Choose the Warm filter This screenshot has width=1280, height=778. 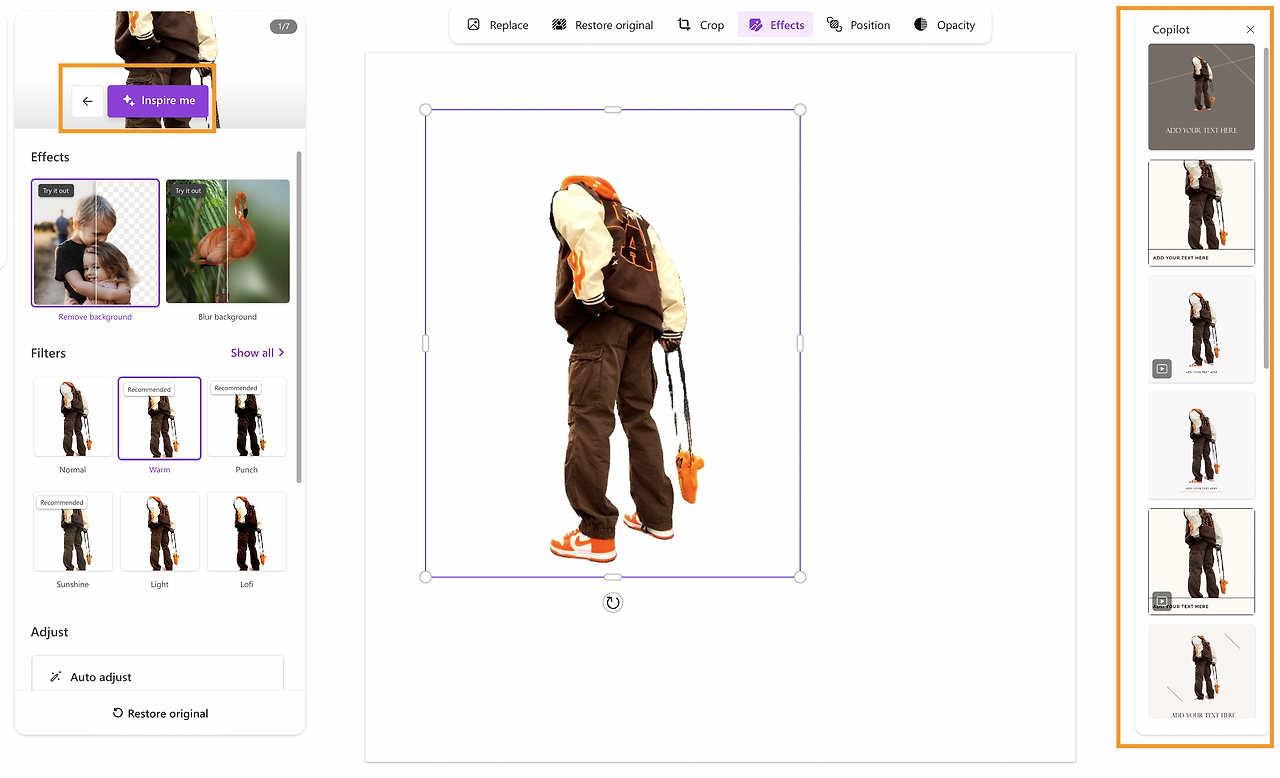pos(160,418)
